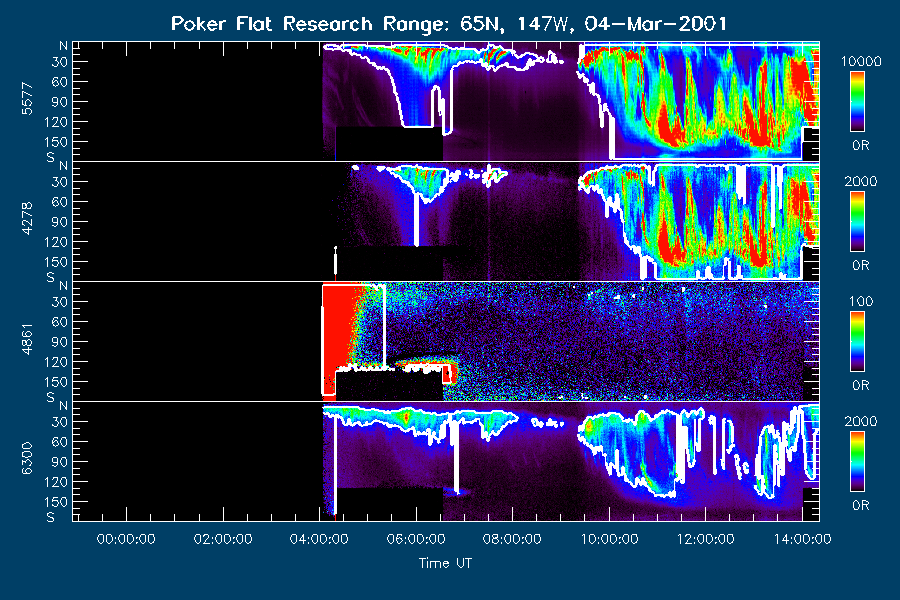900x600 pixels.
Task: Click the 5577 wavelength panel label
Action: 27,99
